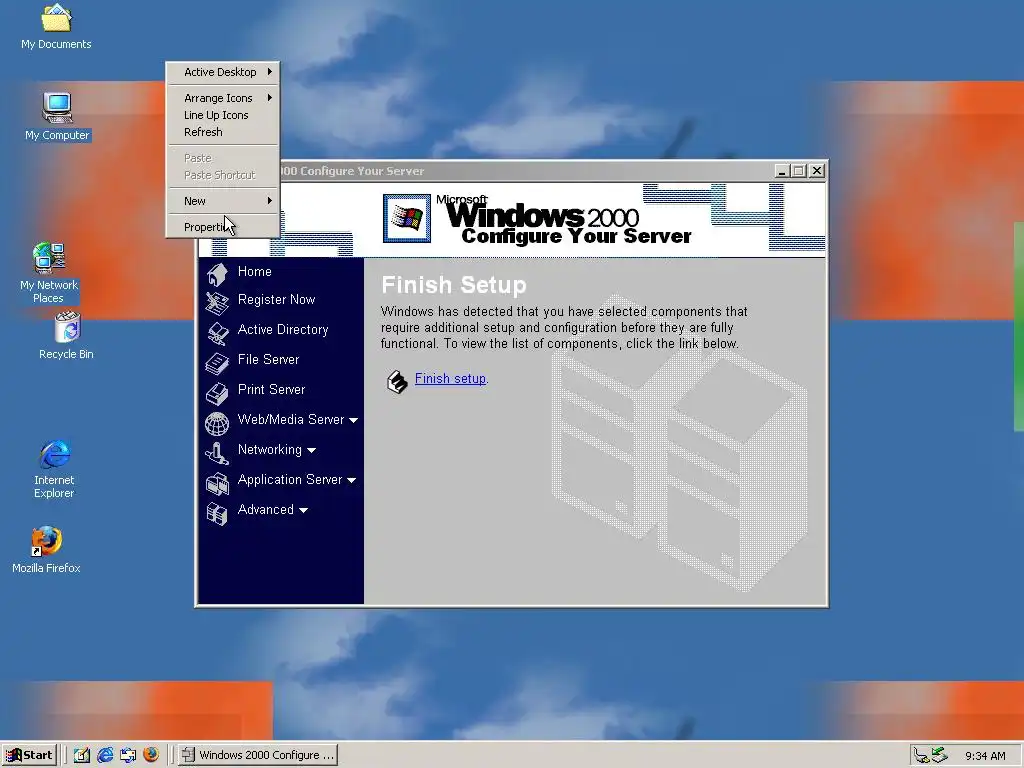Click the Windows 2000 flag logo
1024x768 pixels.
[x=407, y=218]
